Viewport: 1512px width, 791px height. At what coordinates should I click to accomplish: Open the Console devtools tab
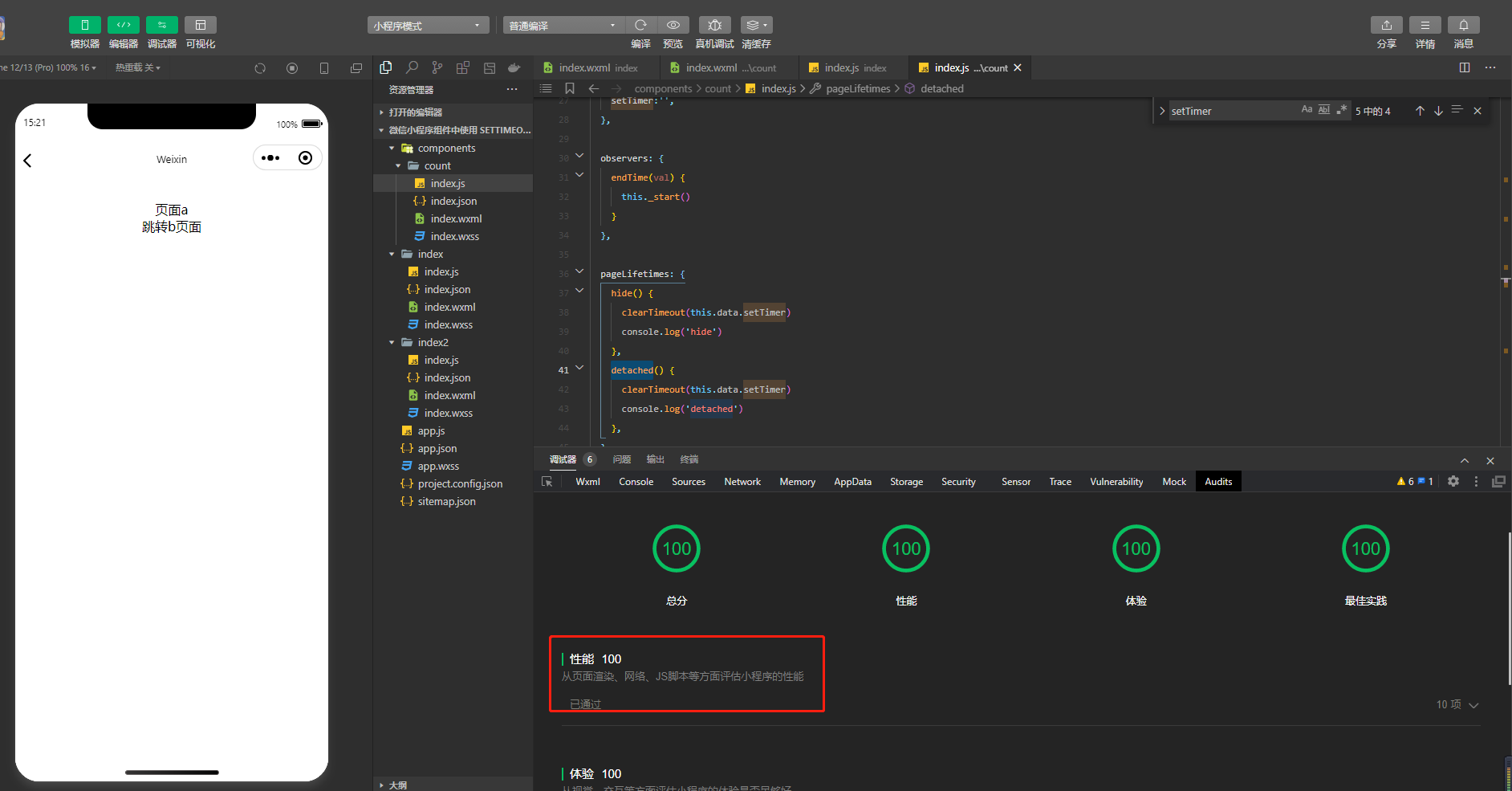tap(636, 482)
